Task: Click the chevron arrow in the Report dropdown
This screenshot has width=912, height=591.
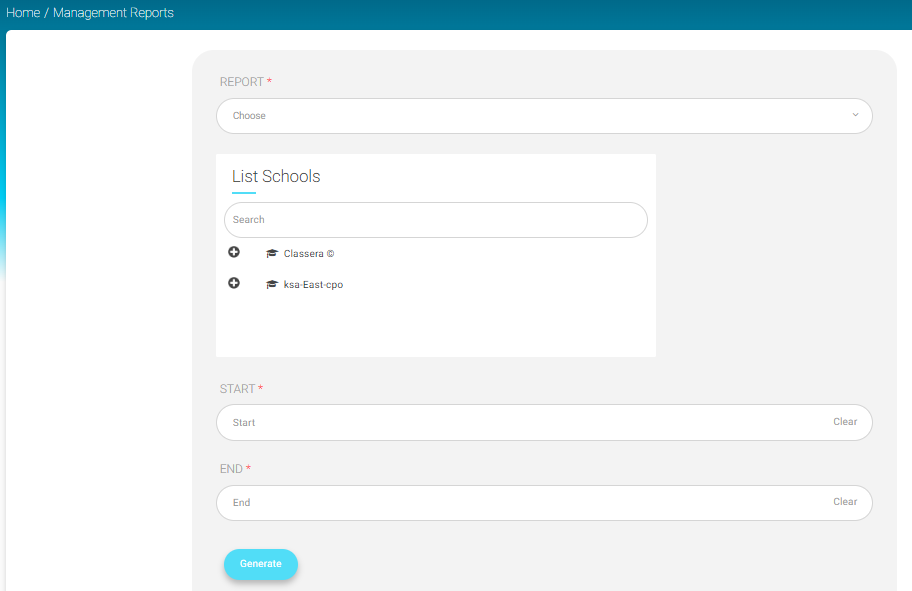Action: tap(855, 115)
